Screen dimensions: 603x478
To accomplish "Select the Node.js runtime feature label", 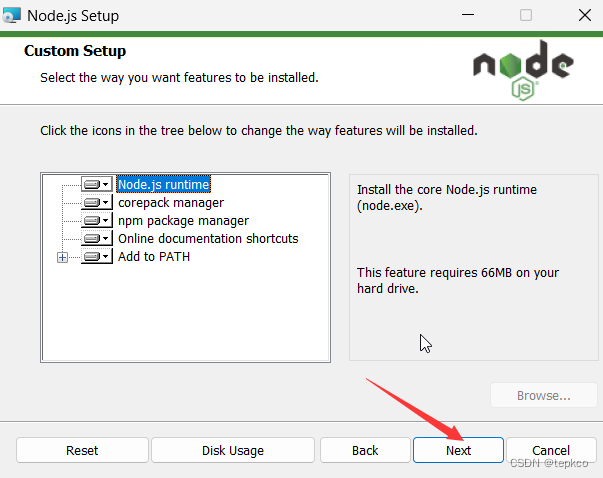I will [164, 185].
